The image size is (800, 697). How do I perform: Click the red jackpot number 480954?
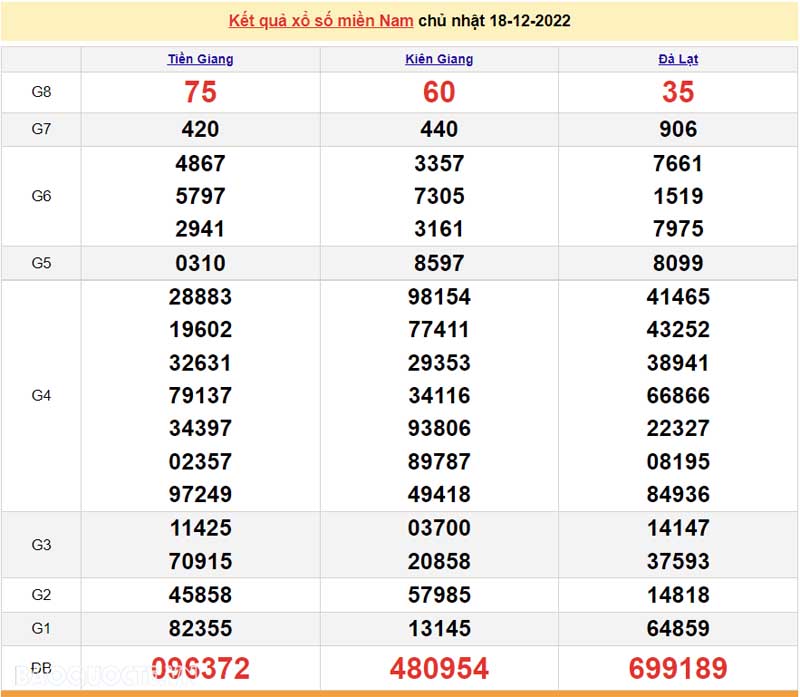click(439, 669)
